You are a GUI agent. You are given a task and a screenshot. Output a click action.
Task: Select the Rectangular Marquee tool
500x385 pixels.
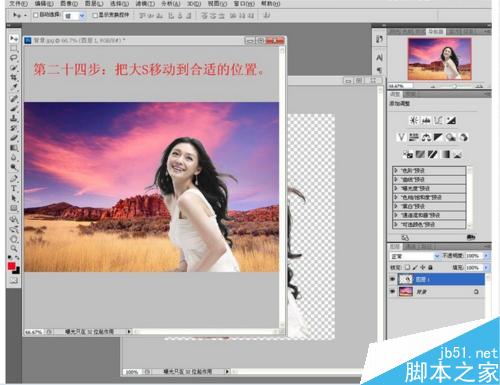point(13,49)
